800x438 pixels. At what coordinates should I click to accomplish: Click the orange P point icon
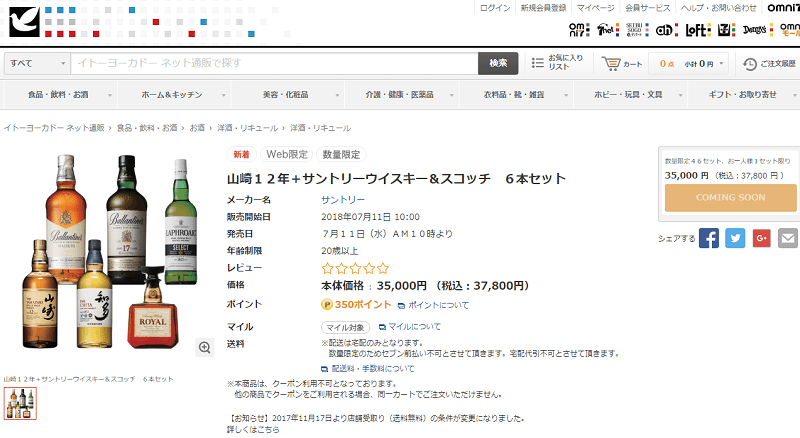point(327,305)
